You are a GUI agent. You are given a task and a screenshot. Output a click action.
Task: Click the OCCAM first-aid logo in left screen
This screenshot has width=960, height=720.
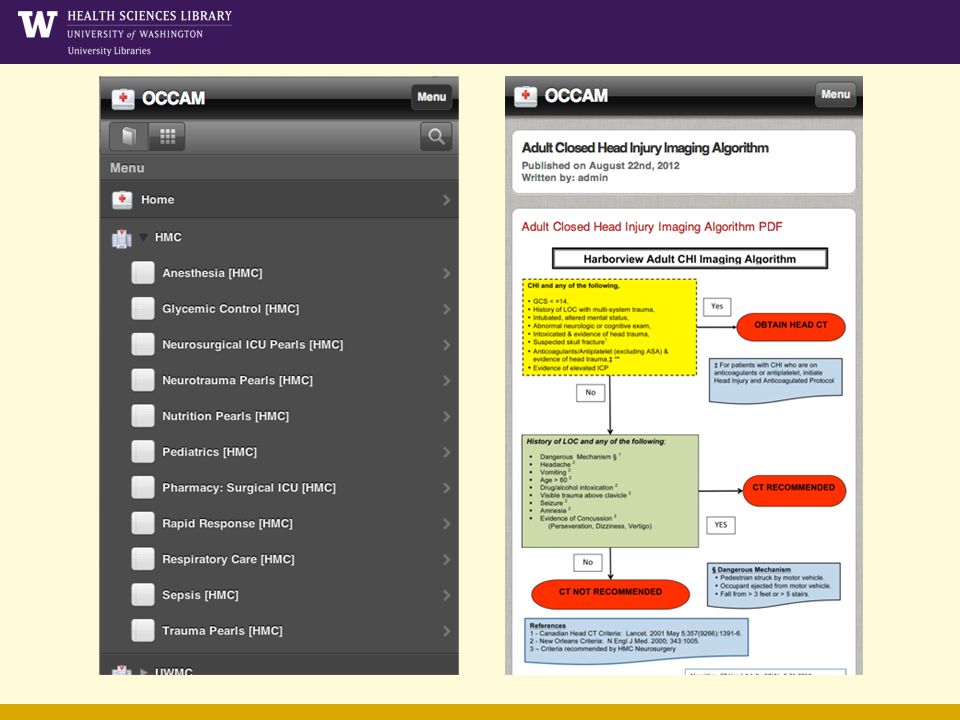coord(123,99)
